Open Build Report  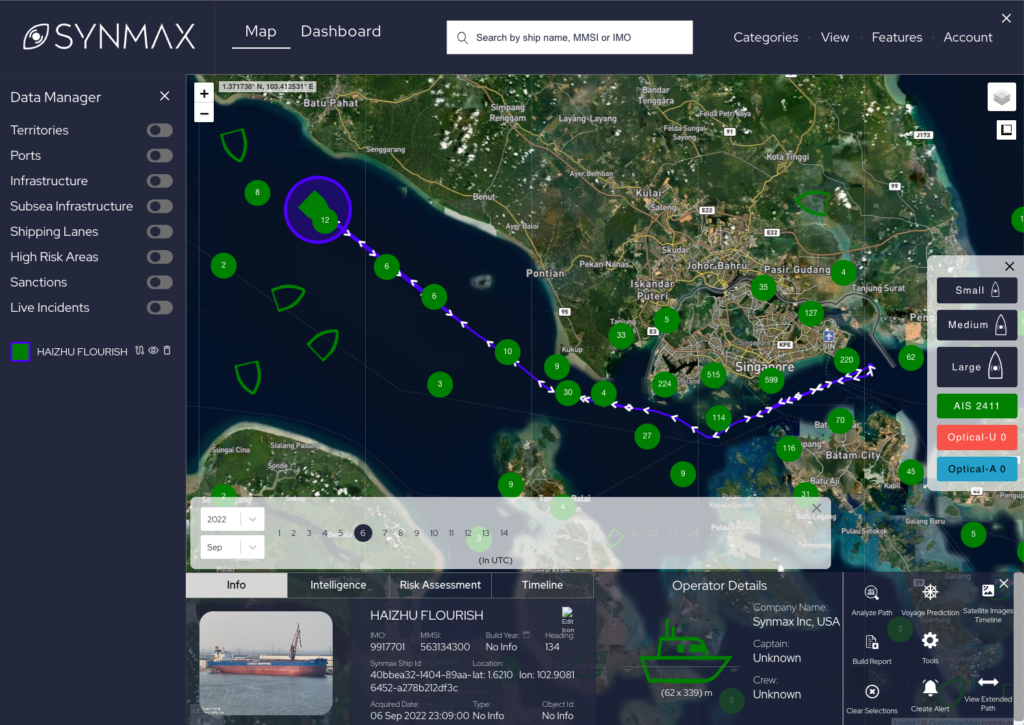click(872, 643)
